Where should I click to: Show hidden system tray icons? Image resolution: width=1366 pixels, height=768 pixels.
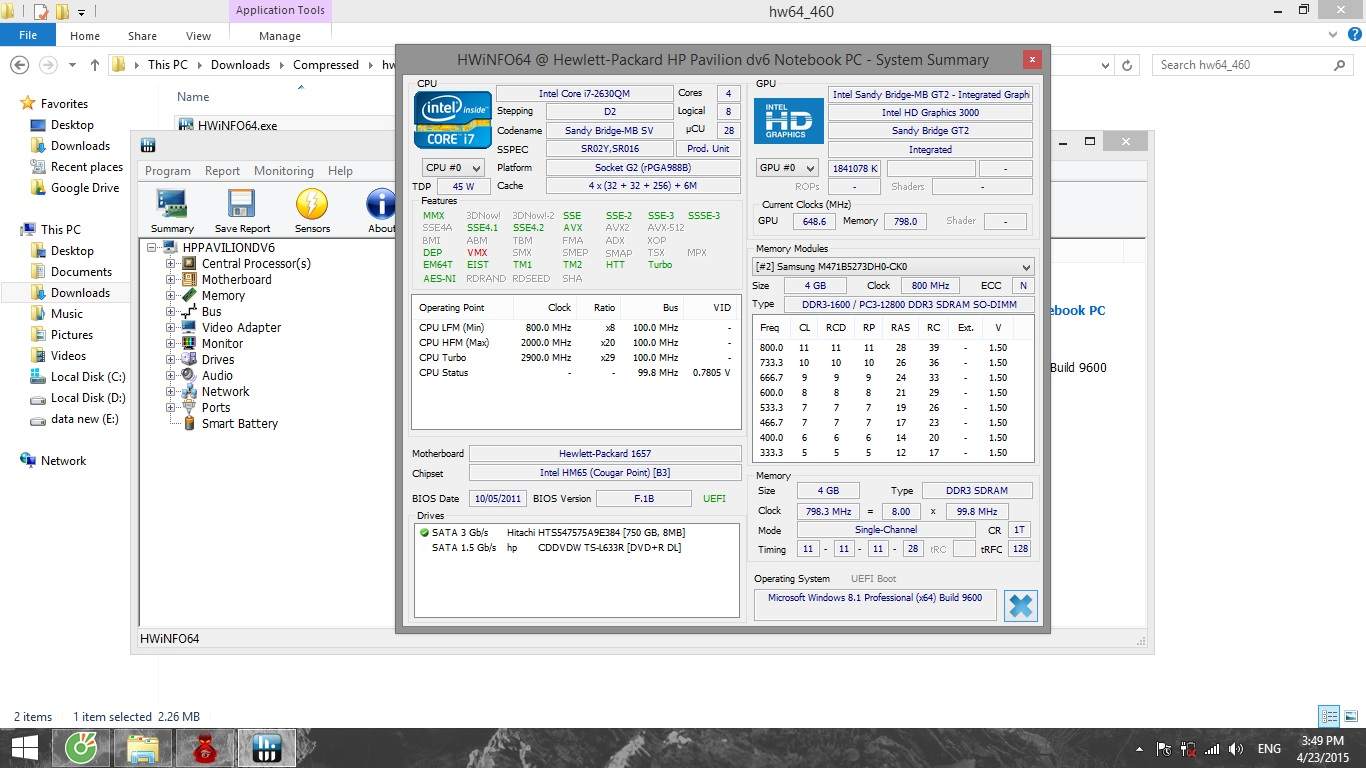tap(1139, 749)
